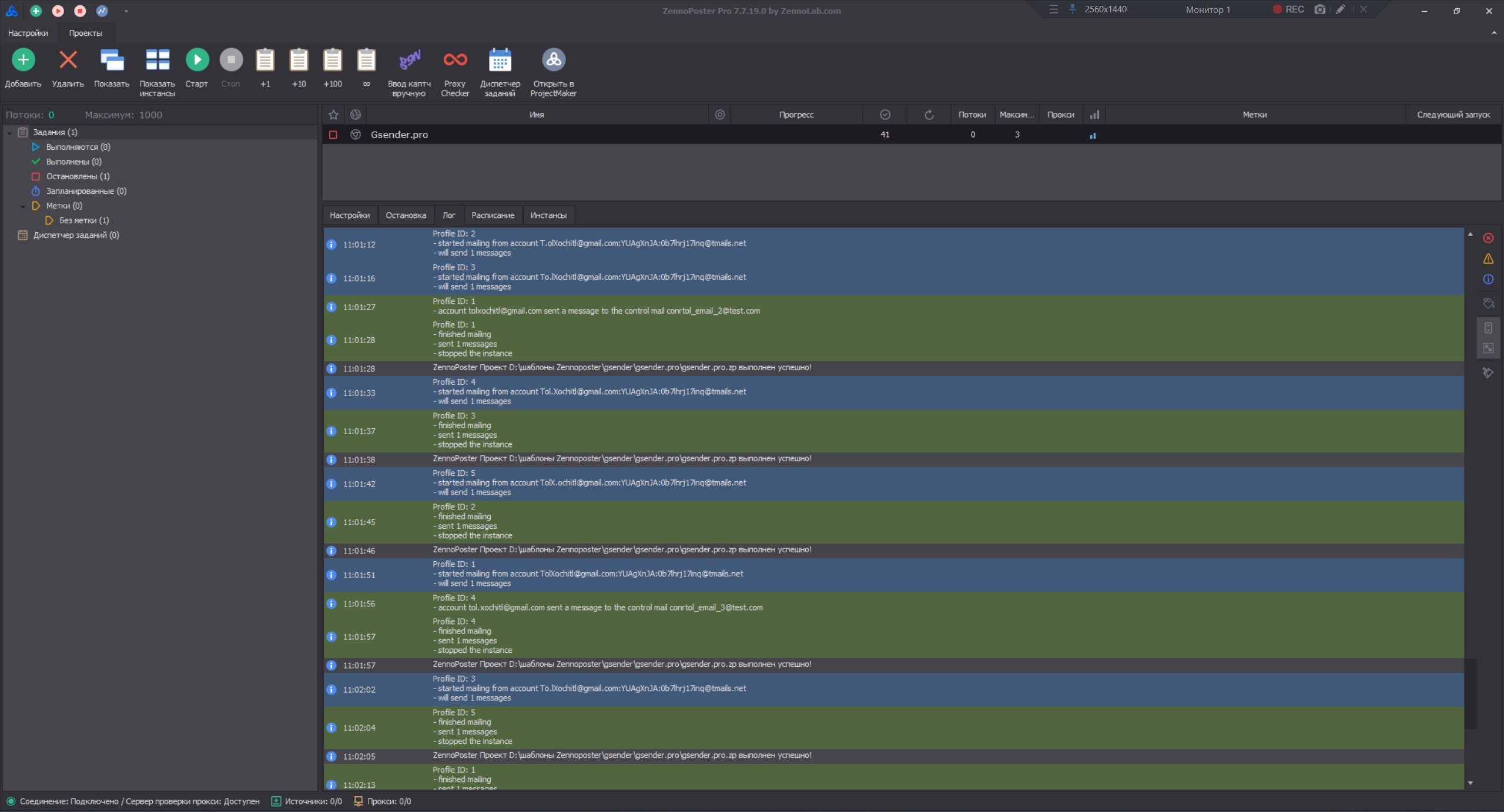Switch to Настройки tab in bottom panel
1504x812 pixels.
[x=350, y=215]
